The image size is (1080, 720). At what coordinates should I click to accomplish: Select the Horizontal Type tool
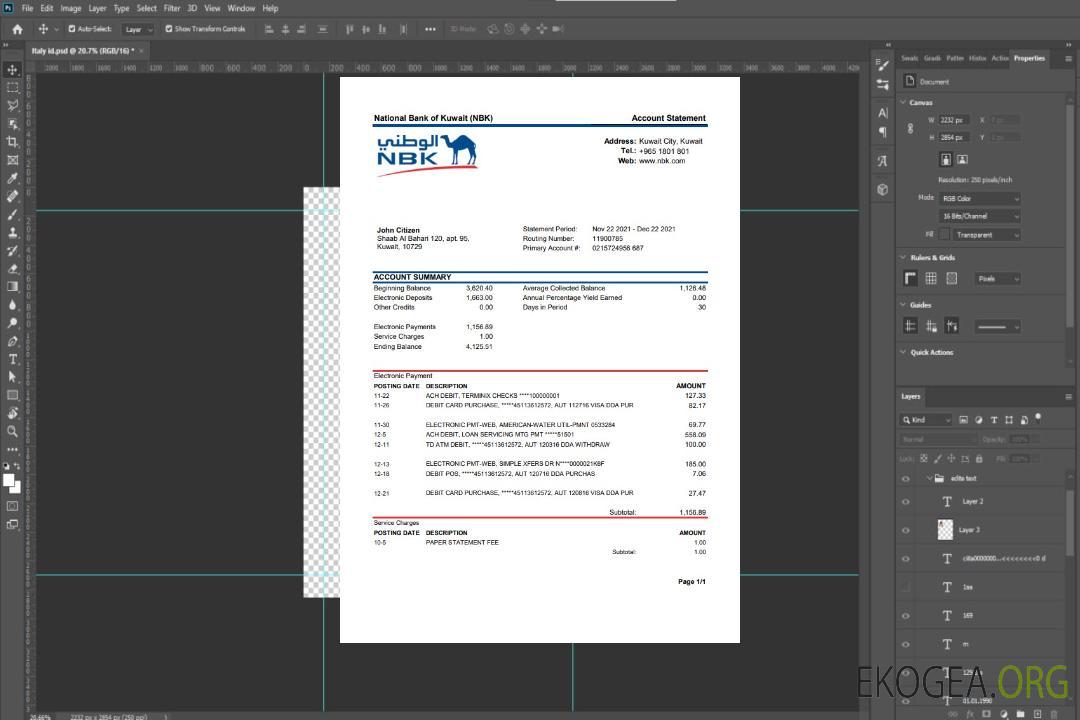pyautogui.click(x=12, y=359)
